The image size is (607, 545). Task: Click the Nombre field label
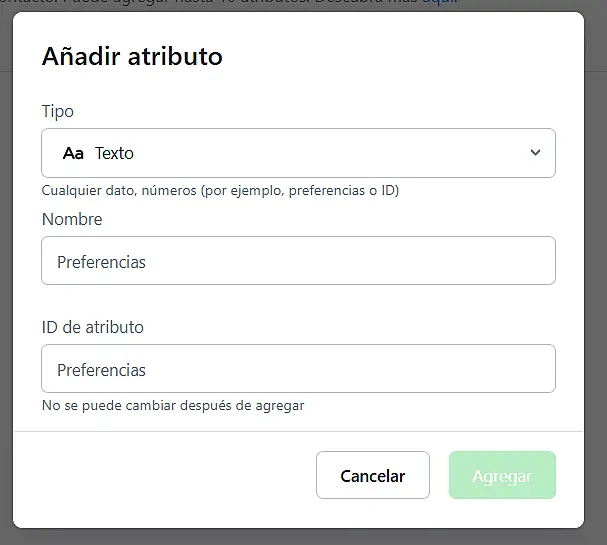tap(72, 219)
